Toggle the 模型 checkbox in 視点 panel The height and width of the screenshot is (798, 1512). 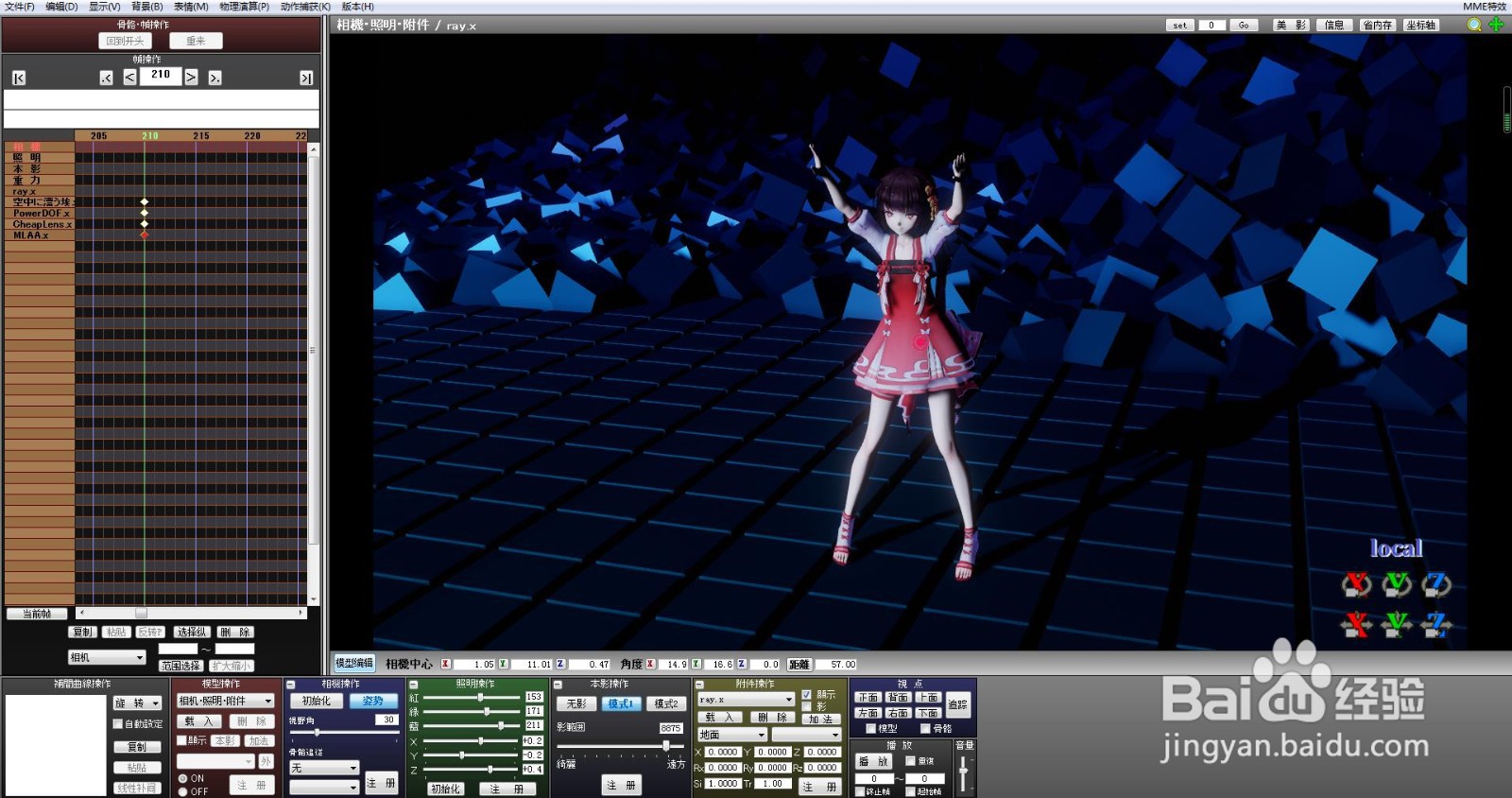point(870,728)
